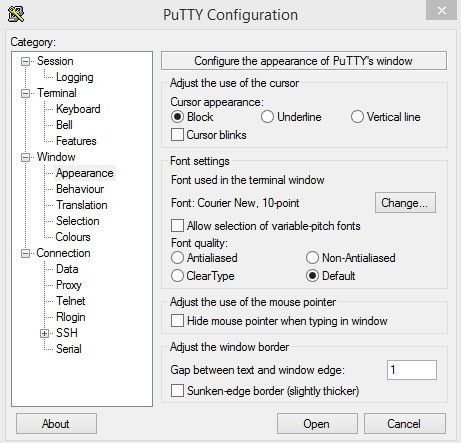Tick Allow selection of variable-pitch fonts

(177, 226)
